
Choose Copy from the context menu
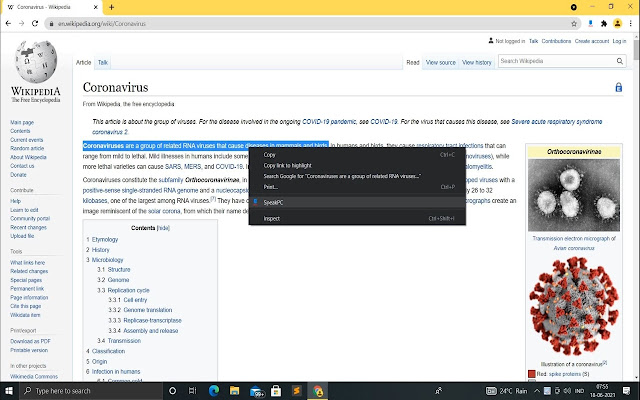(x=357, y=155)
